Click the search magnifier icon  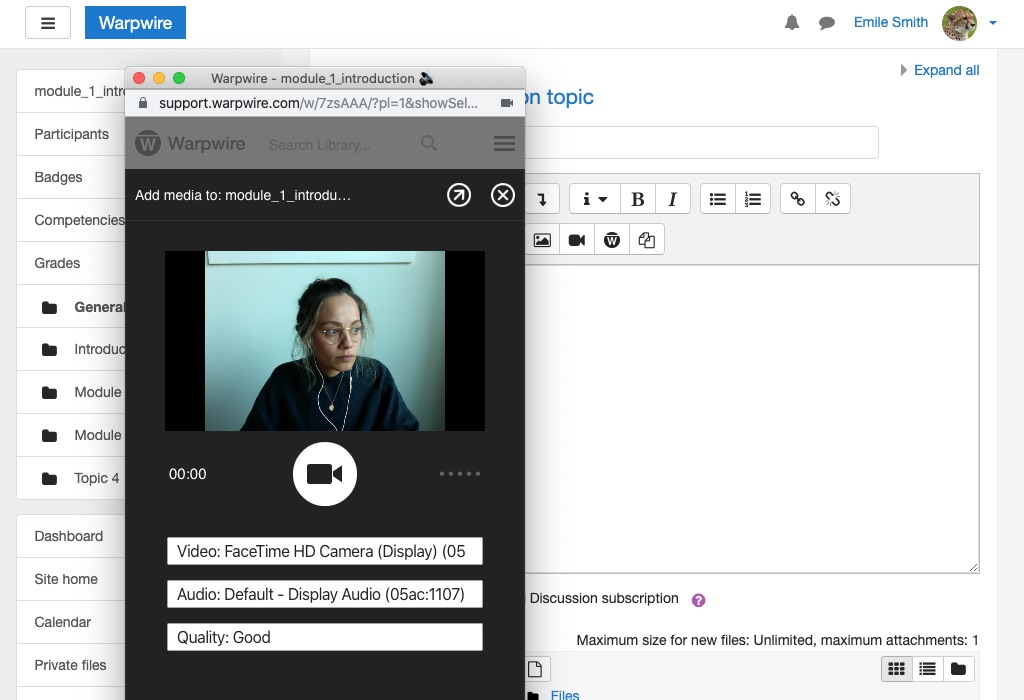tap(429, 143)
